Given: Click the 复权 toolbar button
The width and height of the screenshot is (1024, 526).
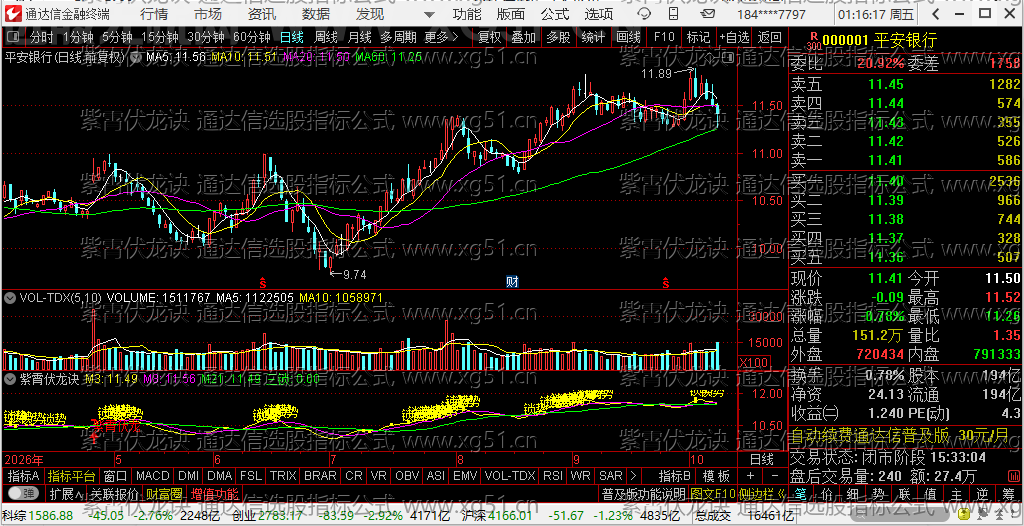Looking at the screenshot, I should point(489,37).
